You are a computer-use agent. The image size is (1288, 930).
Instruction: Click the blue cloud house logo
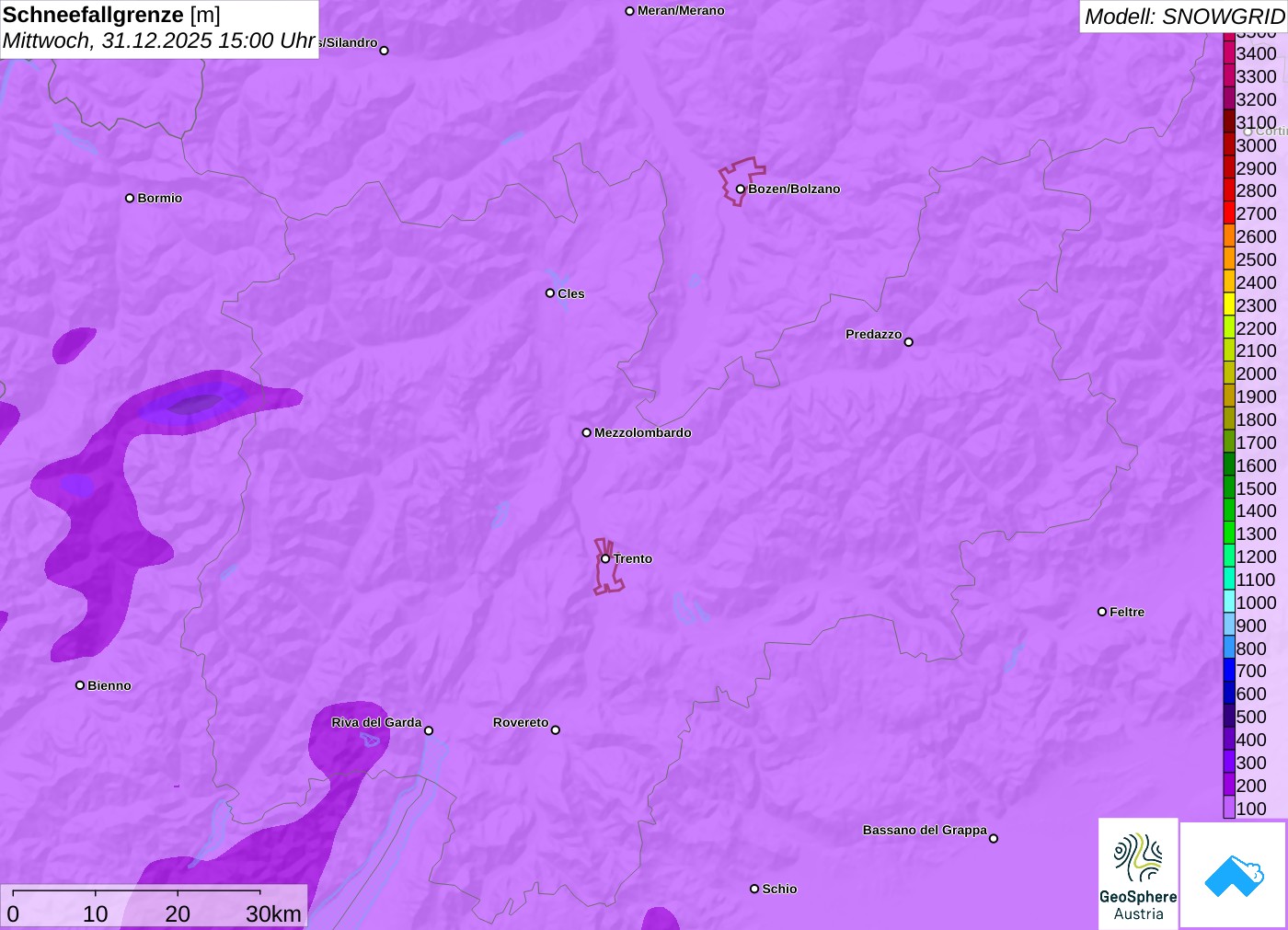pyautogui.click(x=1234, y=875)
